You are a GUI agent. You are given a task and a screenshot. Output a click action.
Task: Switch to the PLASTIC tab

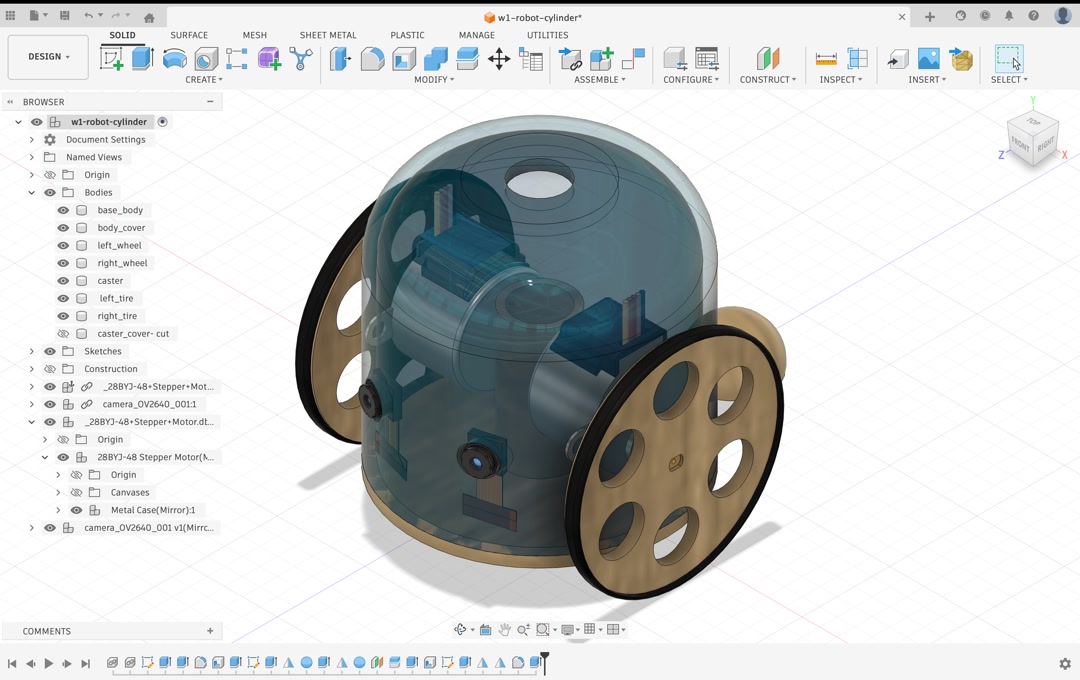point(407,35)
